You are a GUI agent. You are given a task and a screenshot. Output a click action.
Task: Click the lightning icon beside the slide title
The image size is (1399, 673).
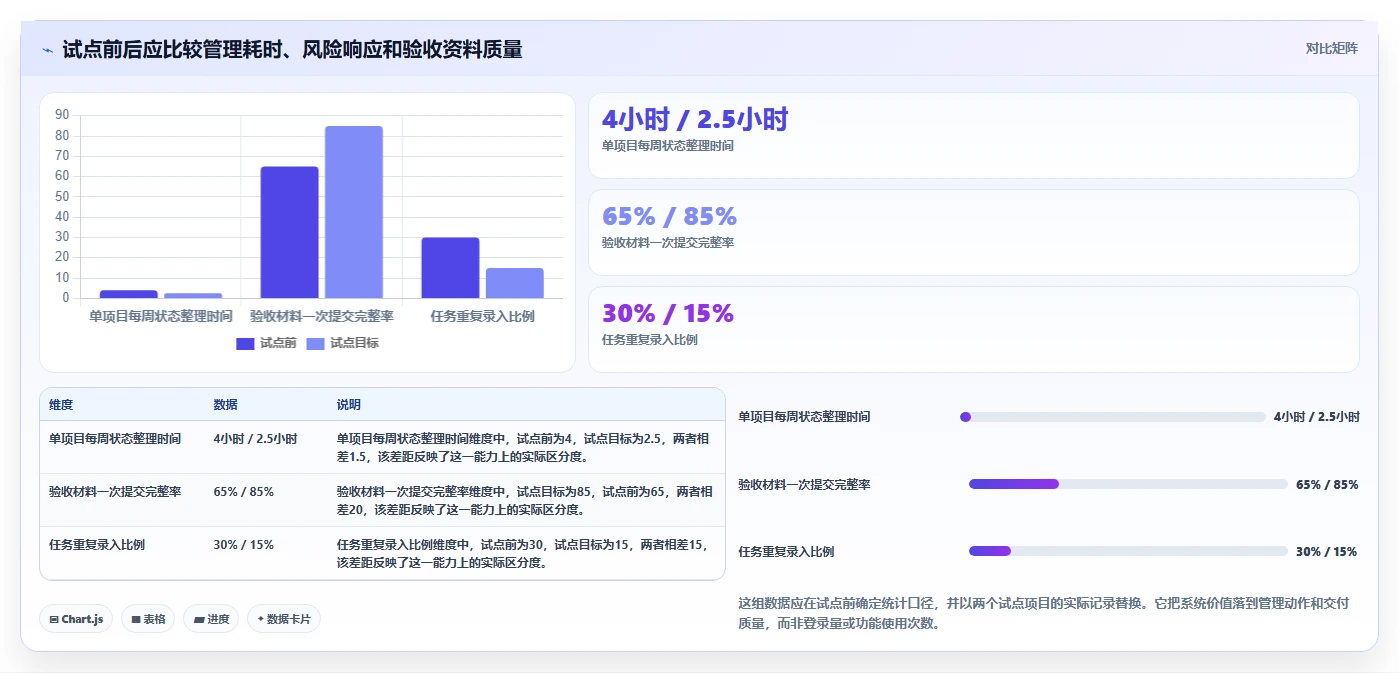pyautogui.click(x=48, y=49)
